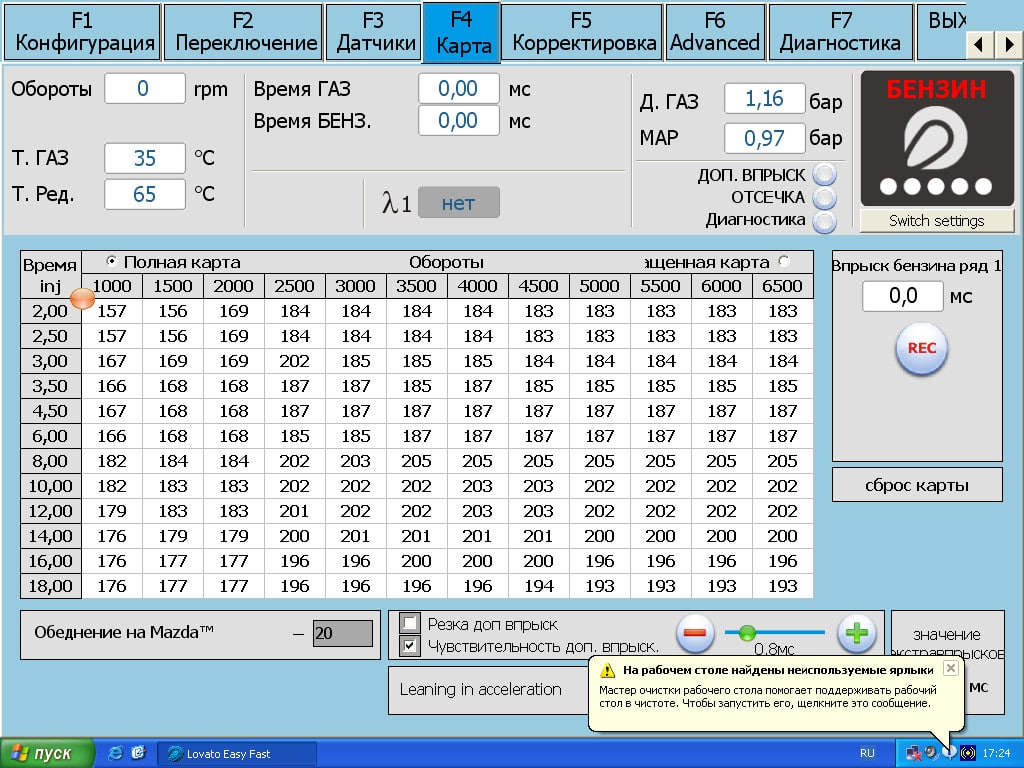Image resolution: width=1024 pixels, height=768 pixels.
Task: Click the ОТСЕЧКА indicator light
Action: [824, 197]
